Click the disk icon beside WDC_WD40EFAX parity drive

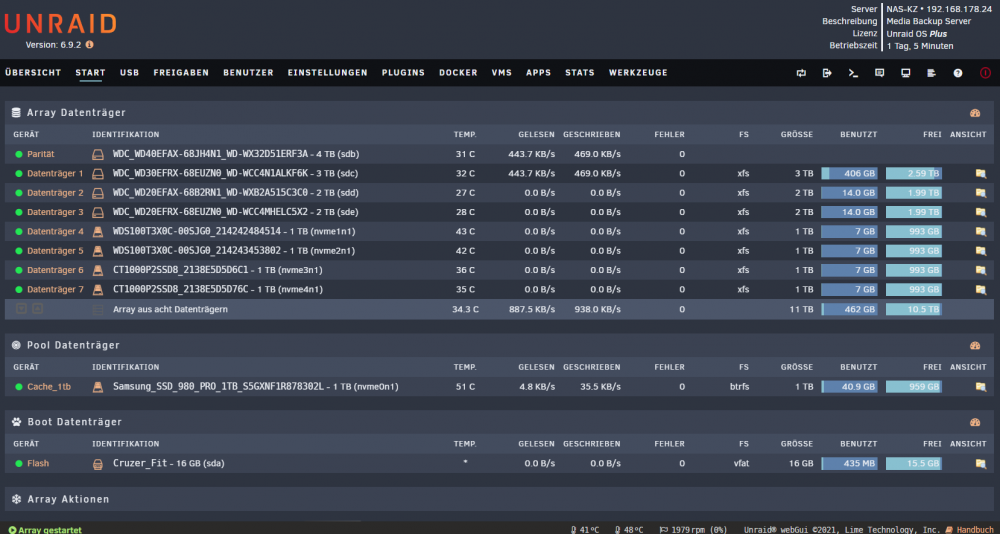coord(98,154)
